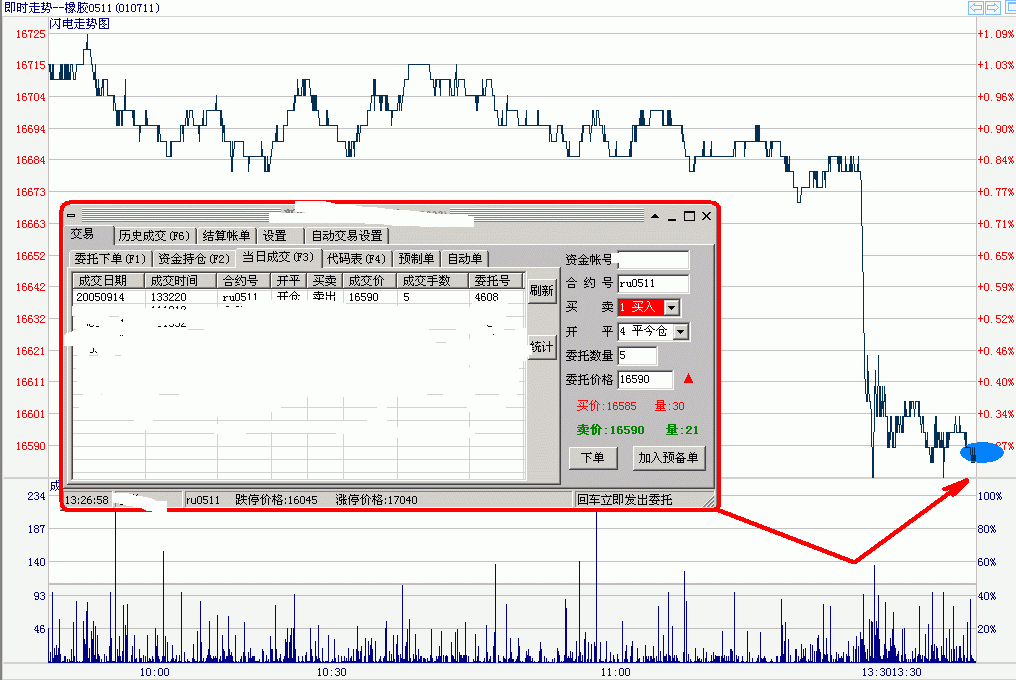Image resolution: width=1016 pixels, height=680 pixels.
Task: Minimize the trading dialog window
Action: [672, 216]
